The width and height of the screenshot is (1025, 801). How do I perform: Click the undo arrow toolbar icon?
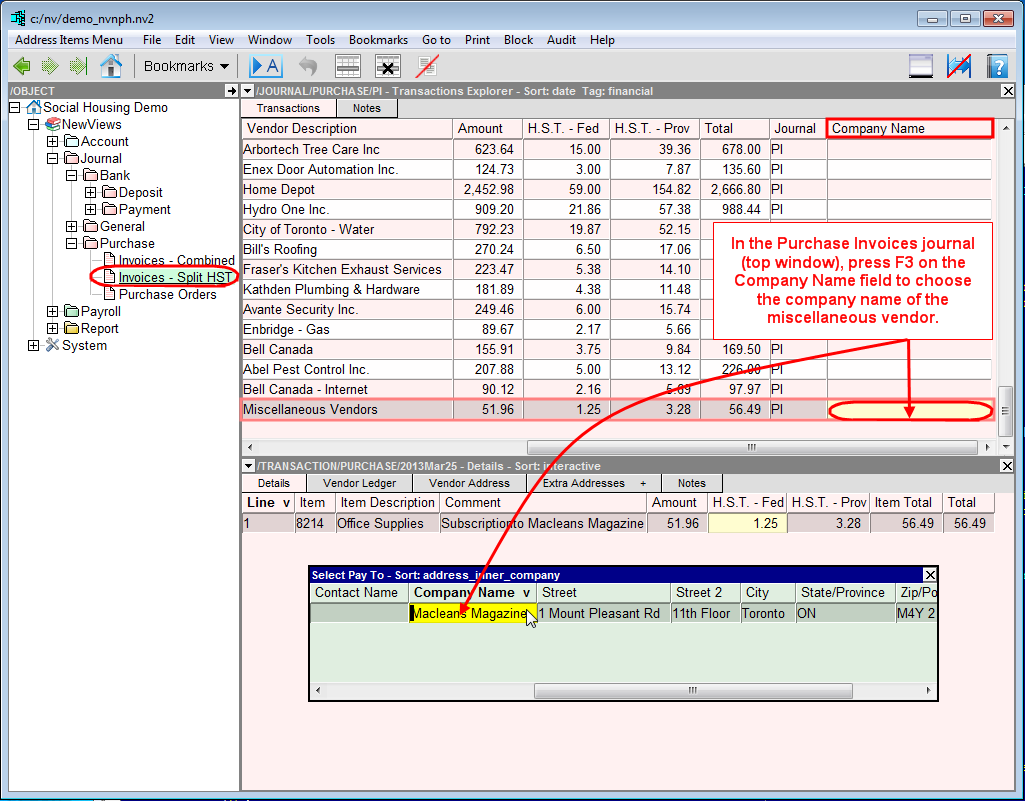(308, 66)
